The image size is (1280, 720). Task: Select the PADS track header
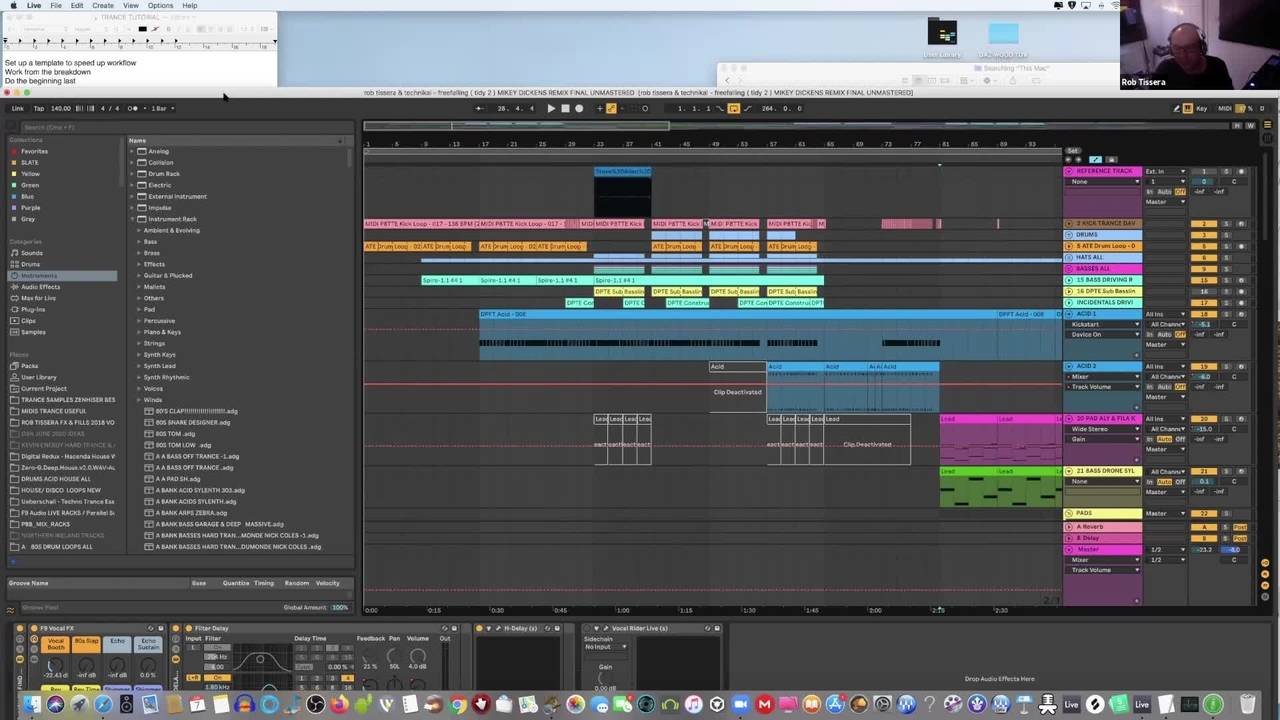pos(1102,513)
